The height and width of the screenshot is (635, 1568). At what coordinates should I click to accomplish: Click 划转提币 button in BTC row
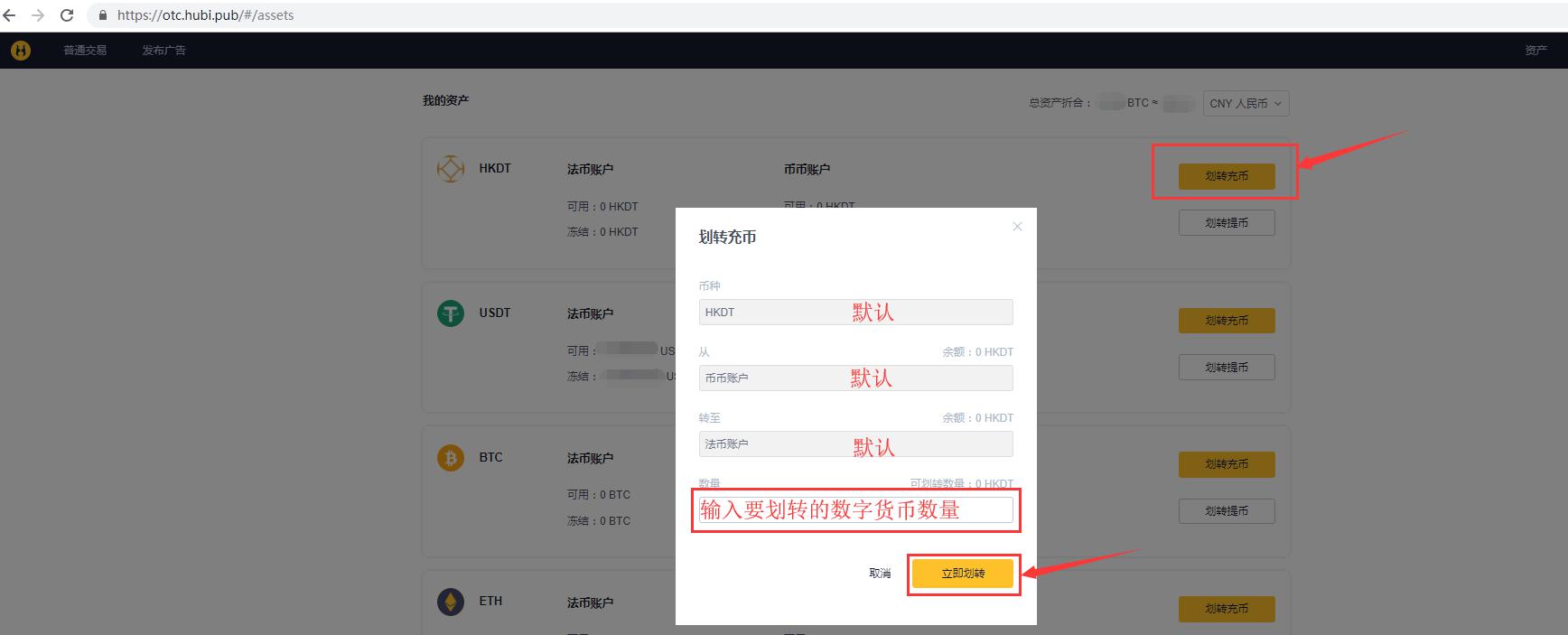click(x=1227, y=511)
